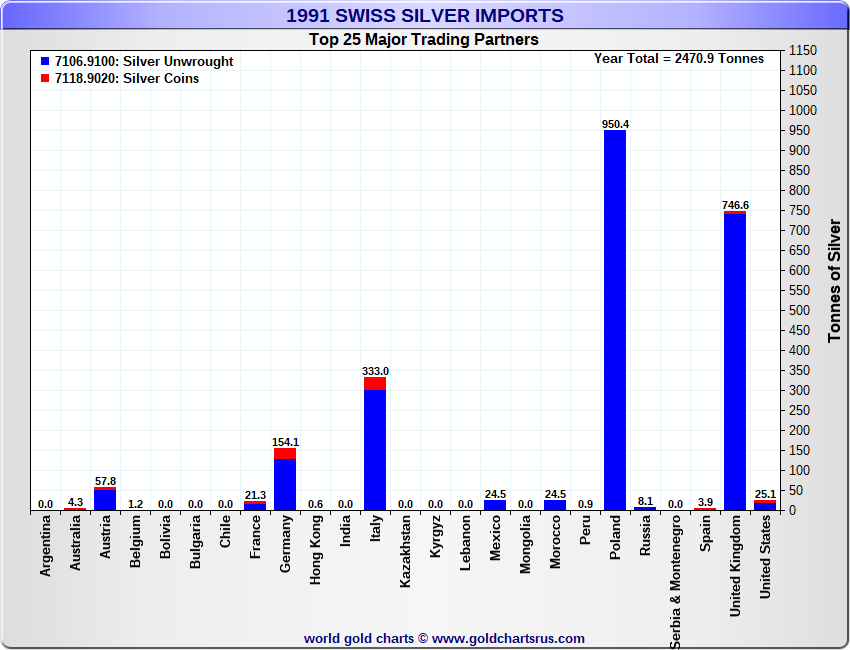Click the United Kingdom axis label
This screenshot has width=850, height=650.
pyautogui.click(x=735, y=566)
